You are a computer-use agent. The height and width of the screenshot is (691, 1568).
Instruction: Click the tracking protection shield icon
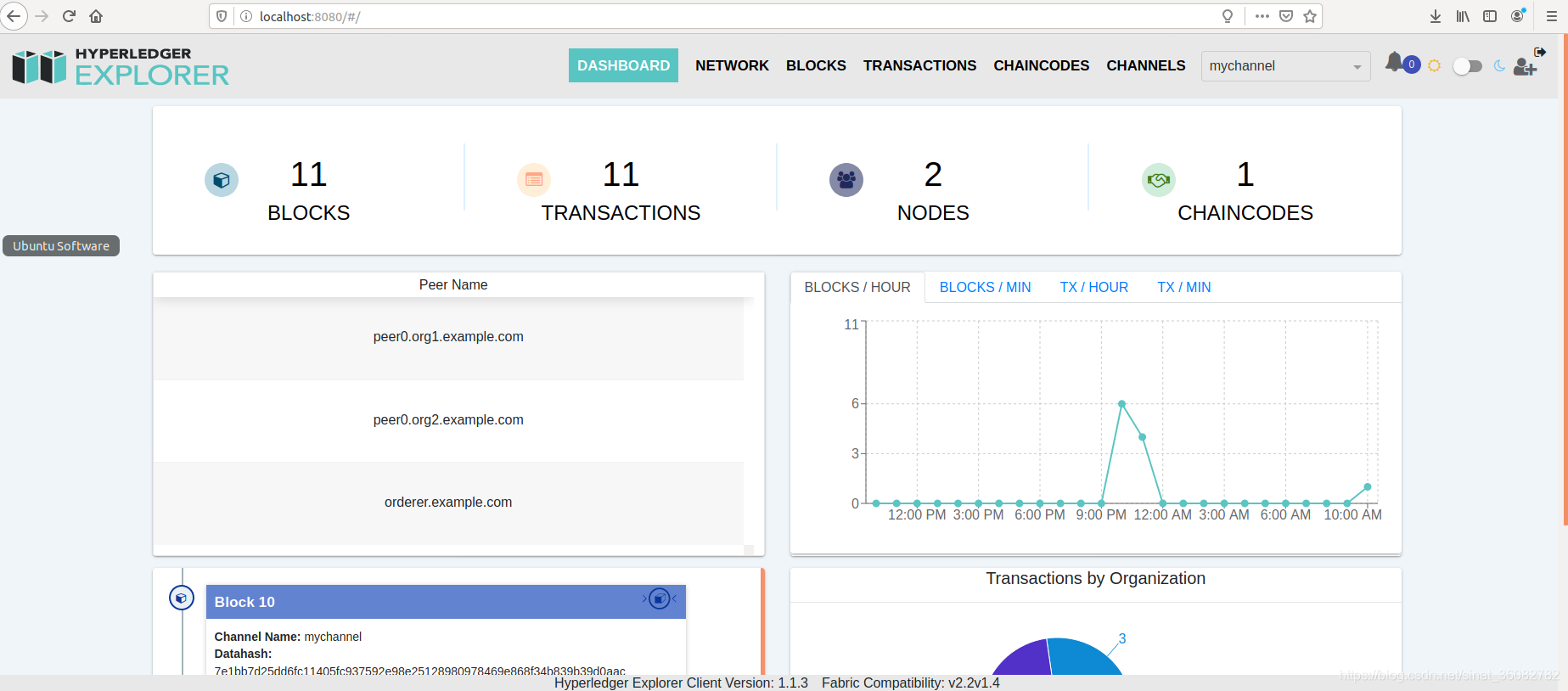click(x=222, y=16)
